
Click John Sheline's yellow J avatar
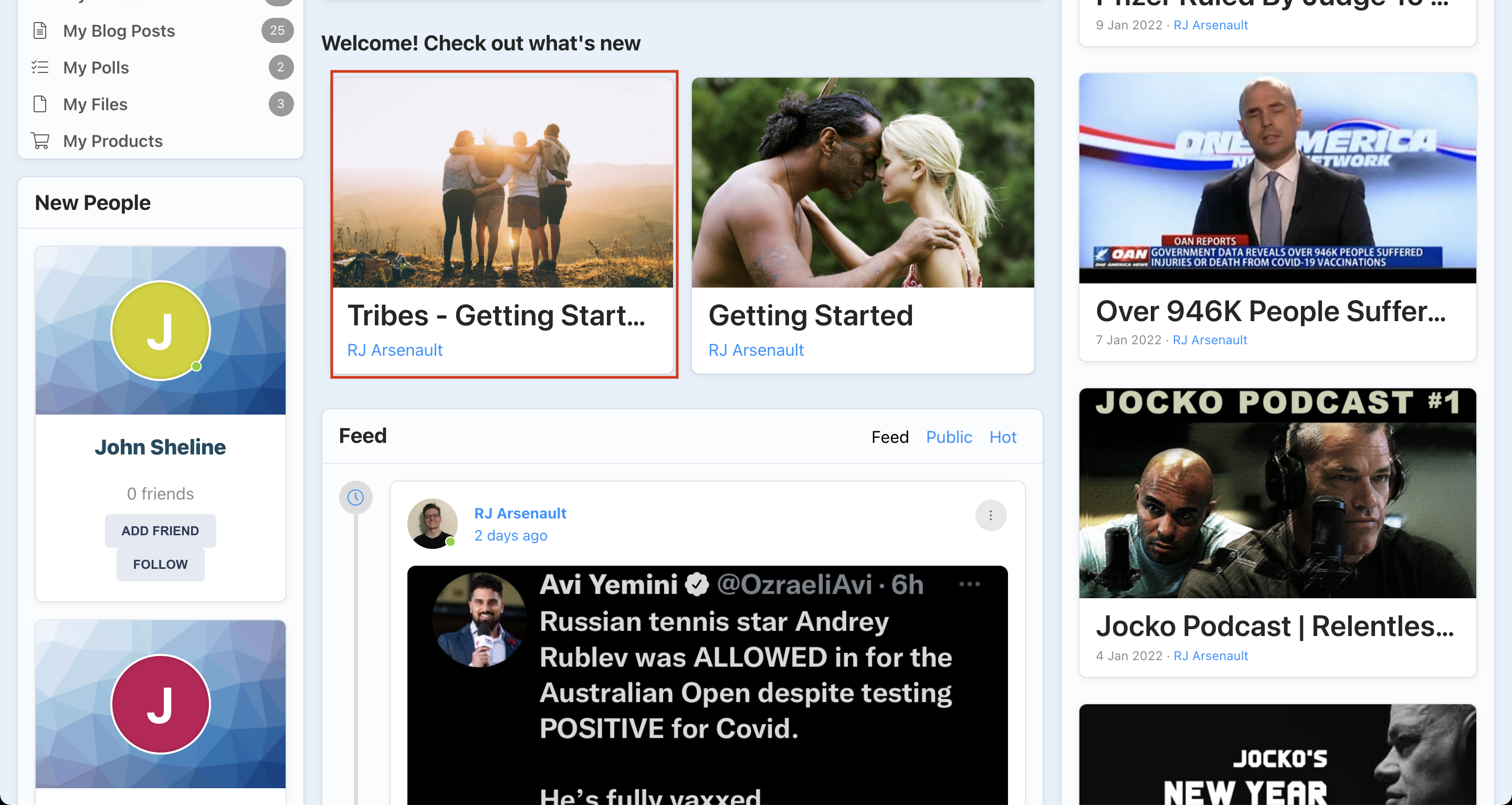(x=160, y=331)
